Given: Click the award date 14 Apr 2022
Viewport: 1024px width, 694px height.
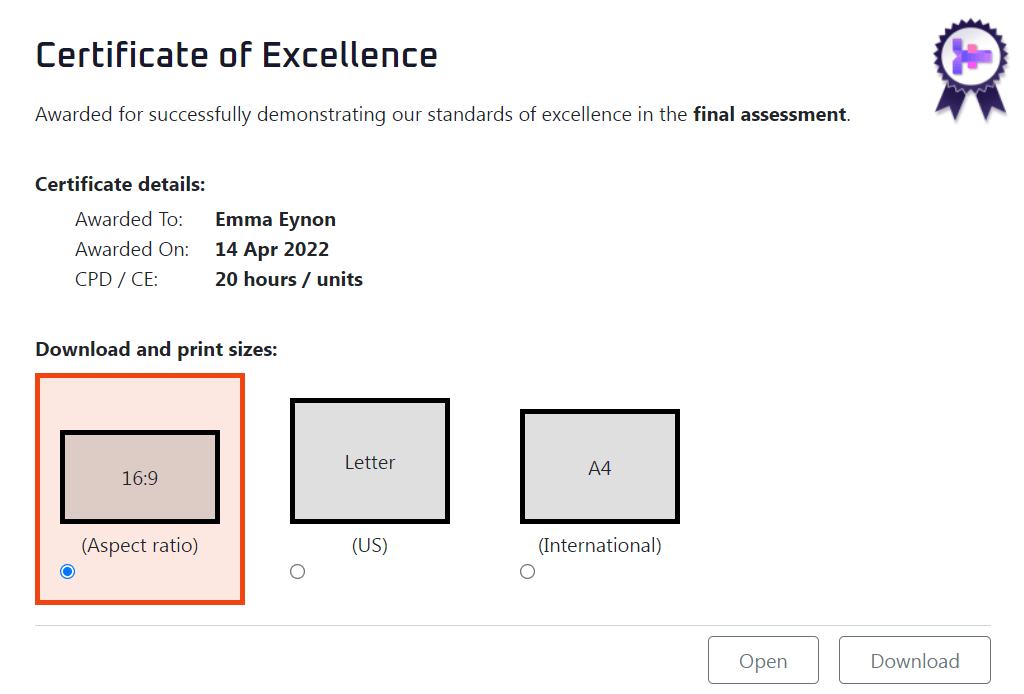Looking at the screenshot, I should (x=272, y=250).
